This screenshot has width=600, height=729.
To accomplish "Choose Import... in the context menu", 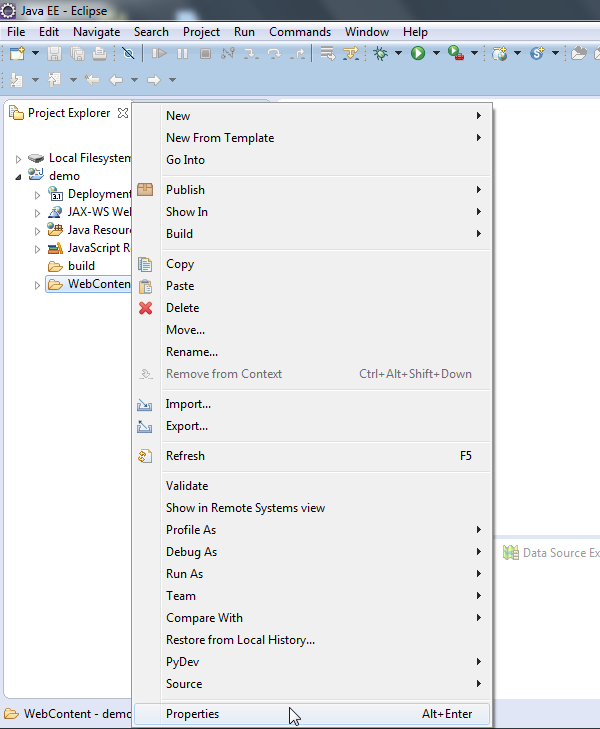I will pos(311,404).
